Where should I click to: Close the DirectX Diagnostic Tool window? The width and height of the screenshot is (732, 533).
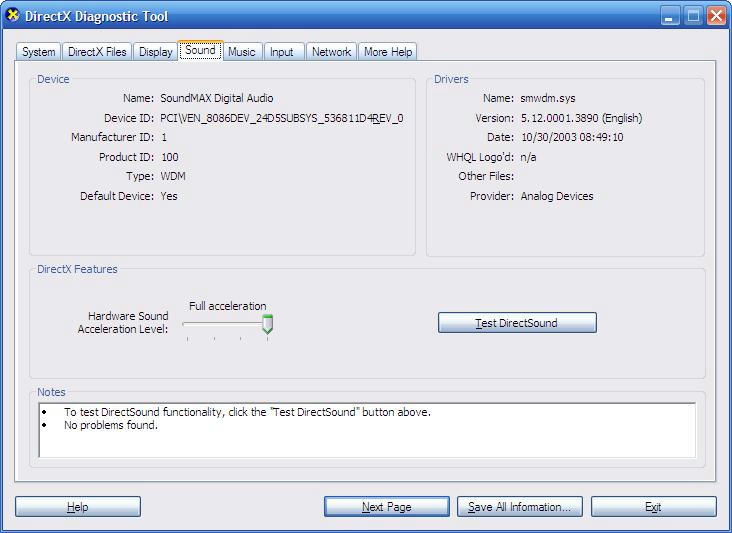pyautogui.click(x=716, y=16)
